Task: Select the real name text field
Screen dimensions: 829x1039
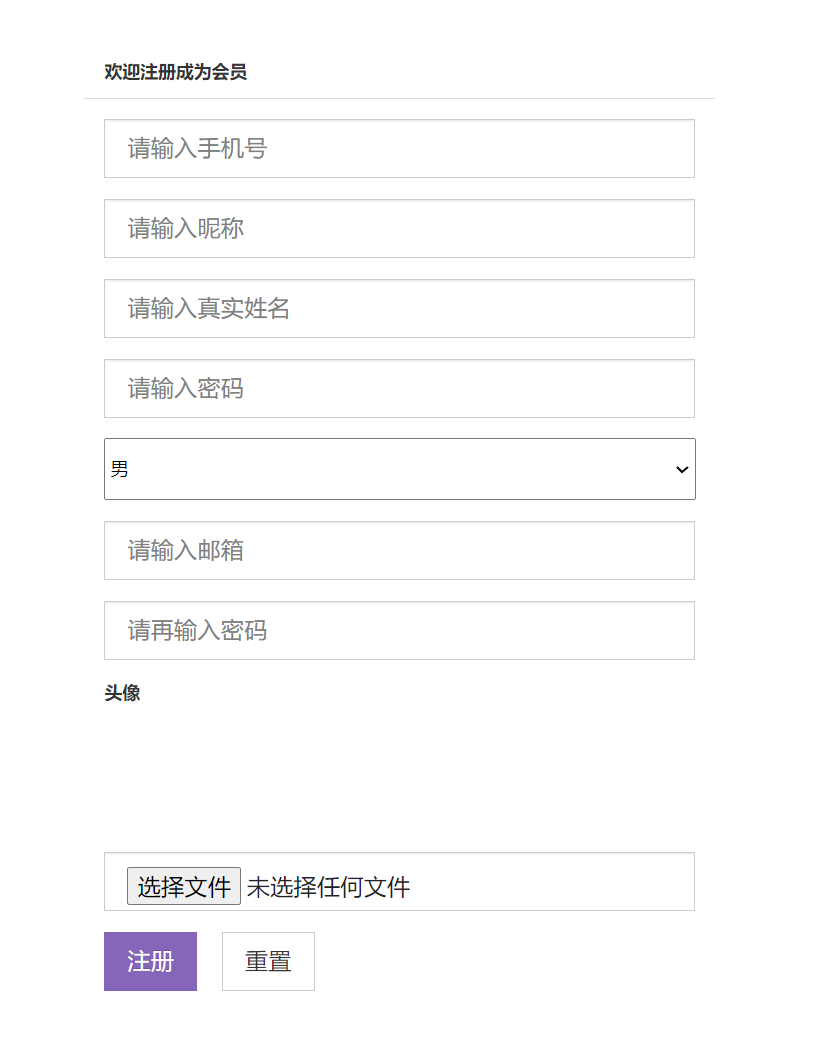Action: [x=399, y=308]
